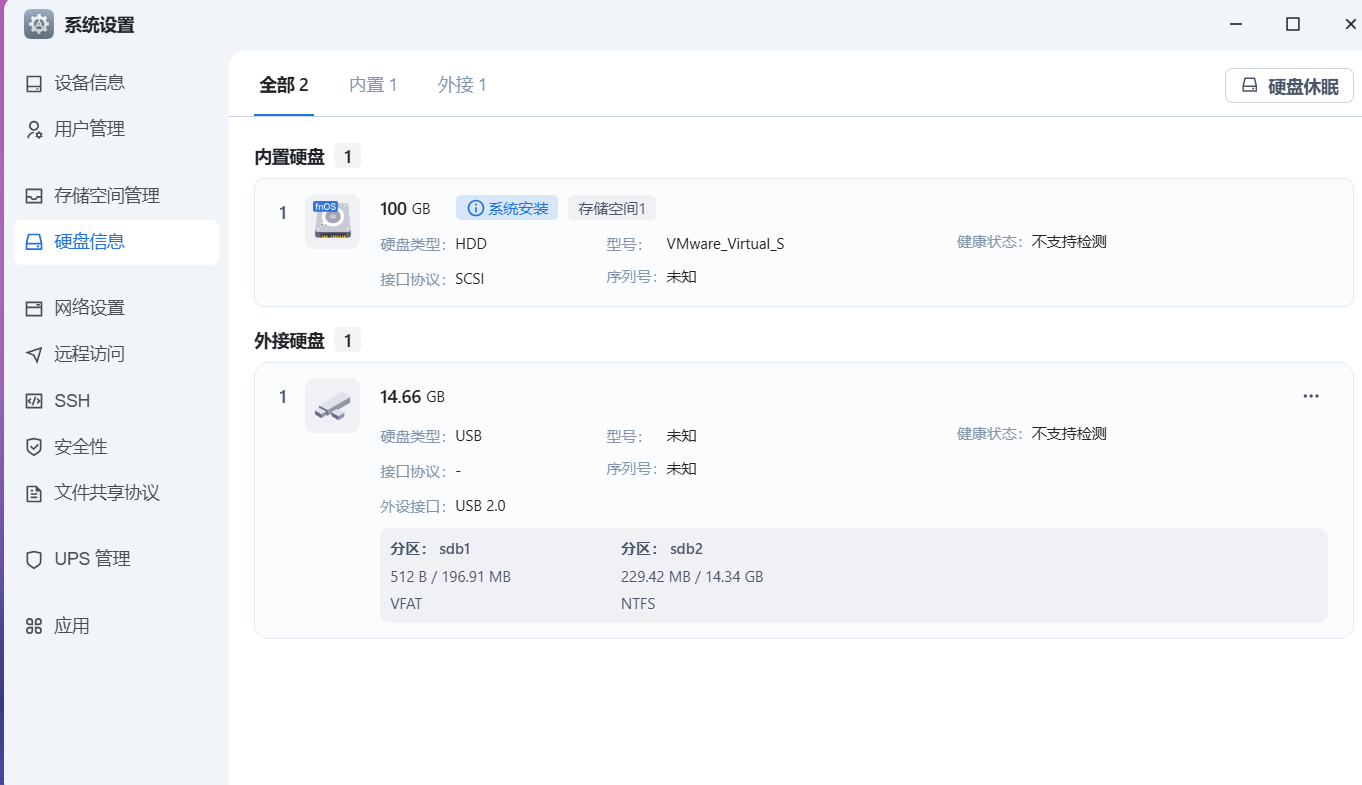Click the 外接硬盘 section heading
This screenshot has width=1362, height=785.
coord(290,341)
